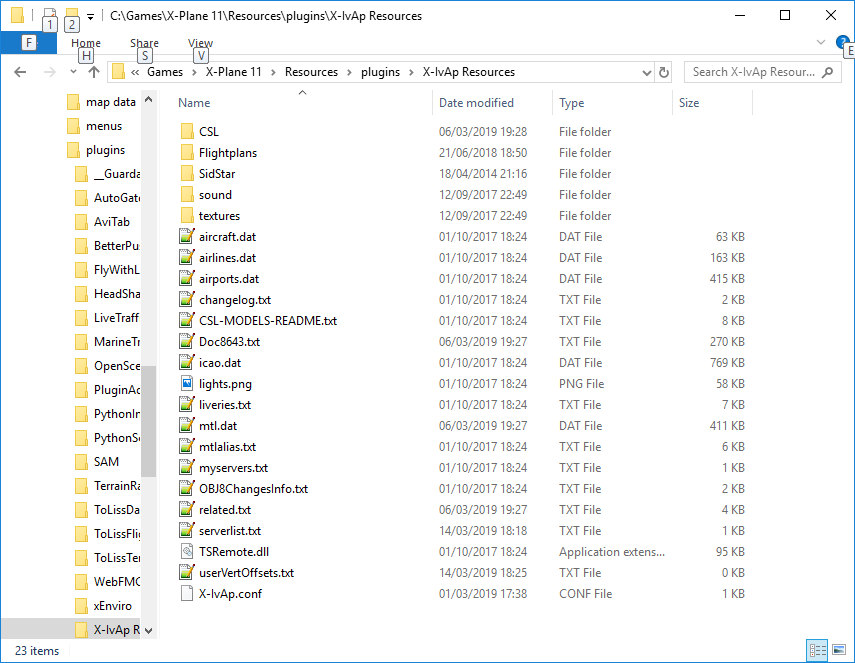Select the airports.dat file icon
The width and height of the screenshot is (855, 663).
[186, 279]
